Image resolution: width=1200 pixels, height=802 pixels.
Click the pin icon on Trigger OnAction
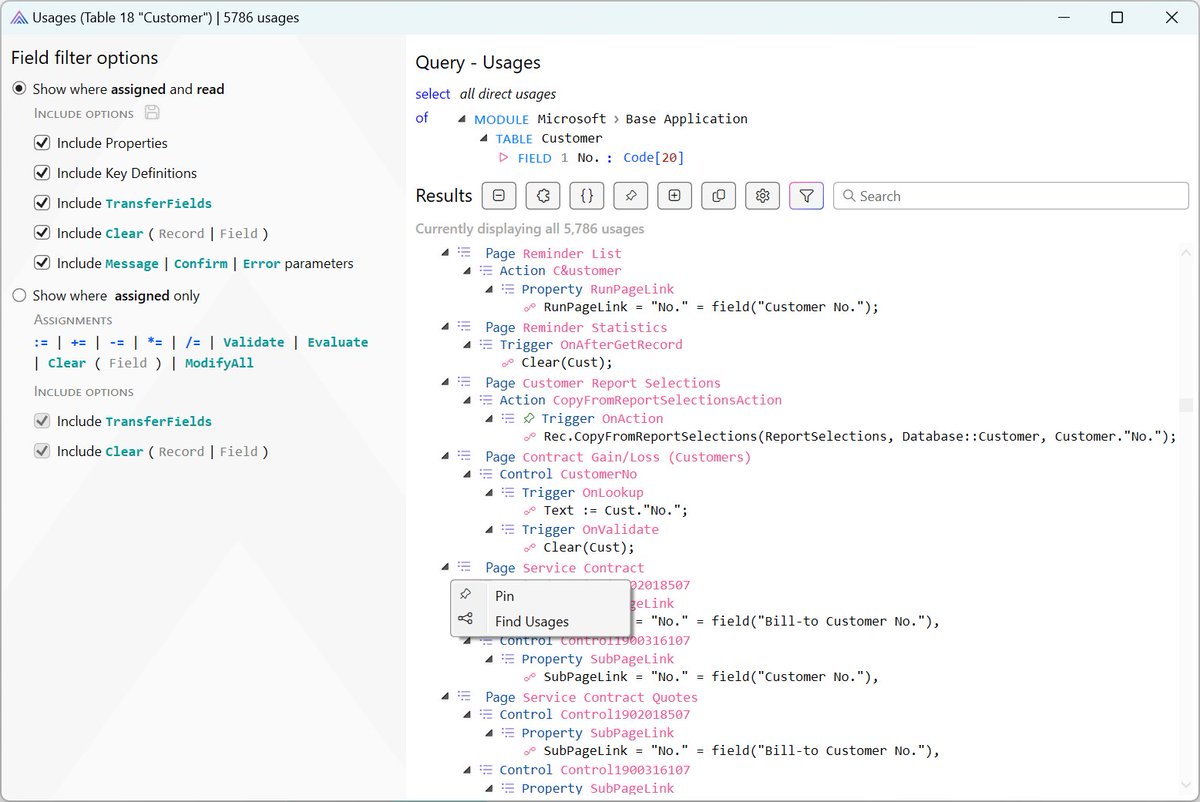point(529,419)
